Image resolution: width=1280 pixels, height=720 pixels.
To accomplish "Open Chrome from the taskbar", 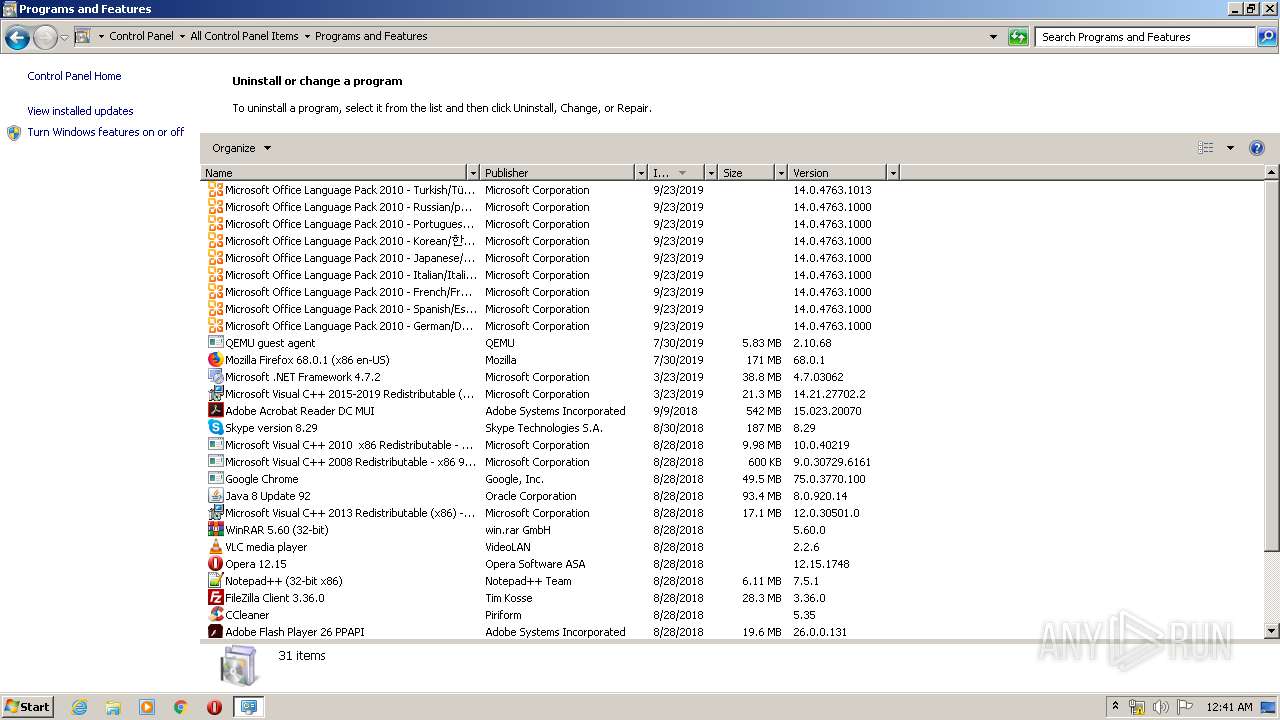I will click(x=181, y=707).
